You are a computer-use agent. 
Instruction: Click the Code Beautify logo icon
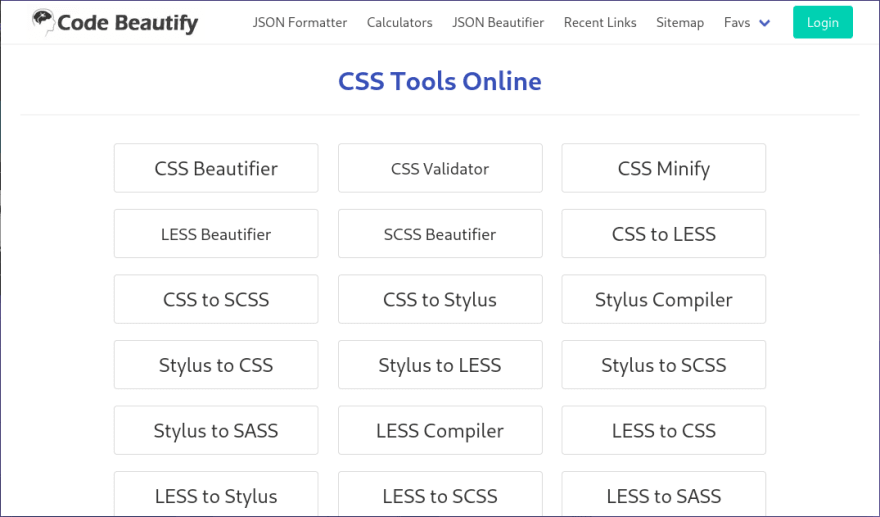click(43, 22)
